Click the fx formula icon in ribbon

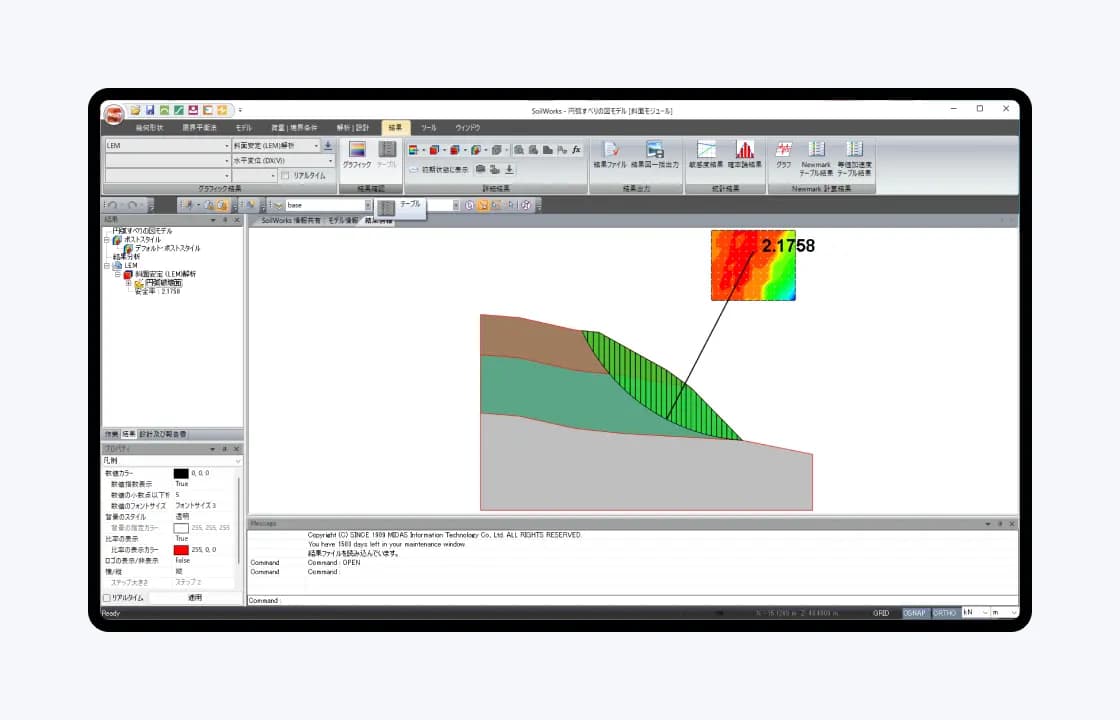[576, 150]
